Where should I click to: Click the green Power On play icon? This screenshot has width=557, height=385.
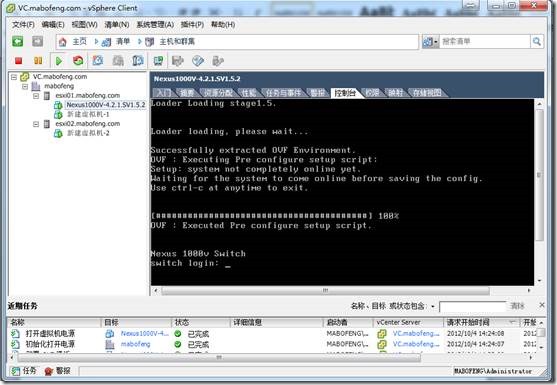(x=59, y=61)
